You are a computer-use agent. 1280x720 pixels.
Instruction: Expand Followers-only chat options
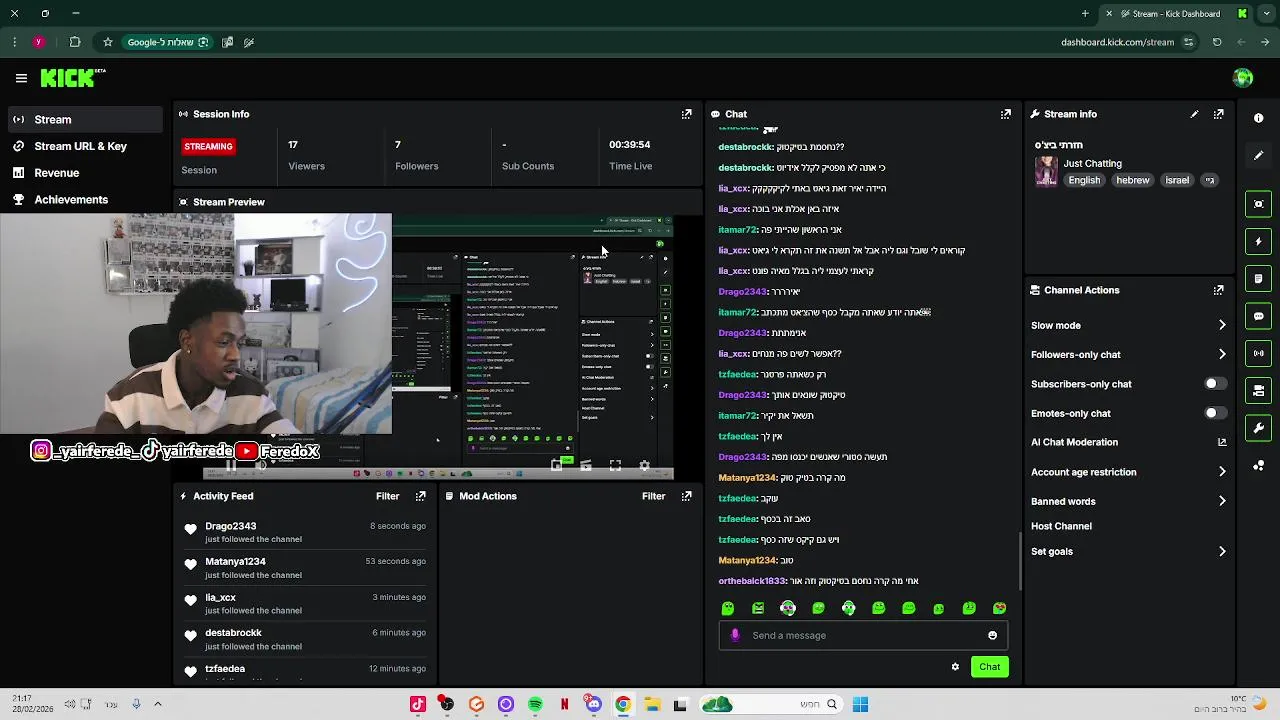1222,354
